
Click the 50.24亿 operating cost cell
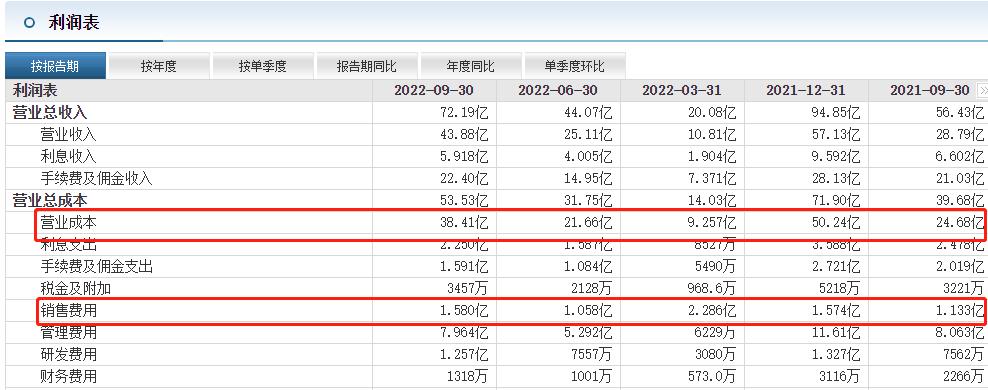tap(836, 223)
